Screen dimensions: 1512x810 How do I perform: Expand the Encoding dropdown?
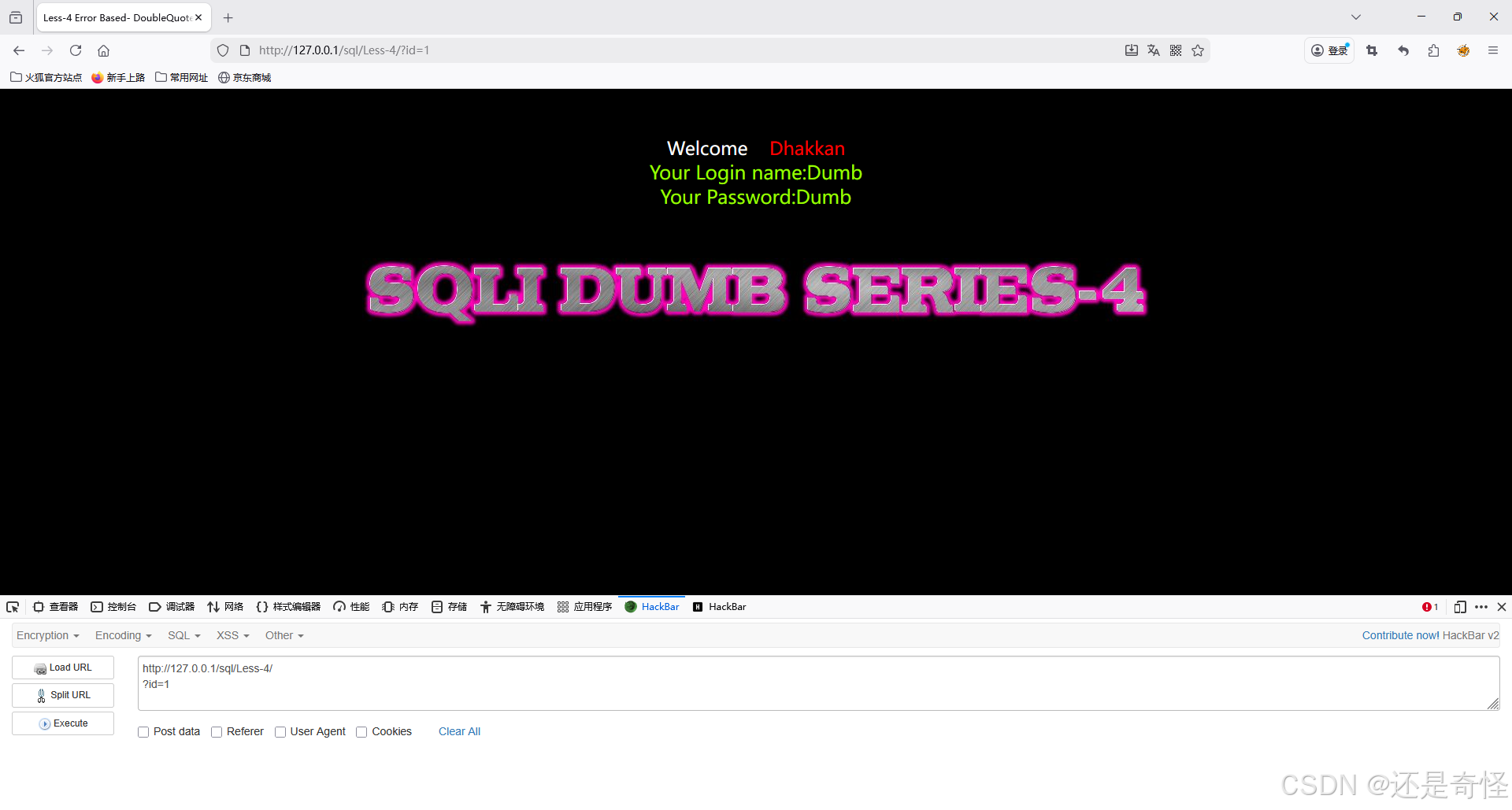(x=122, y=635)
